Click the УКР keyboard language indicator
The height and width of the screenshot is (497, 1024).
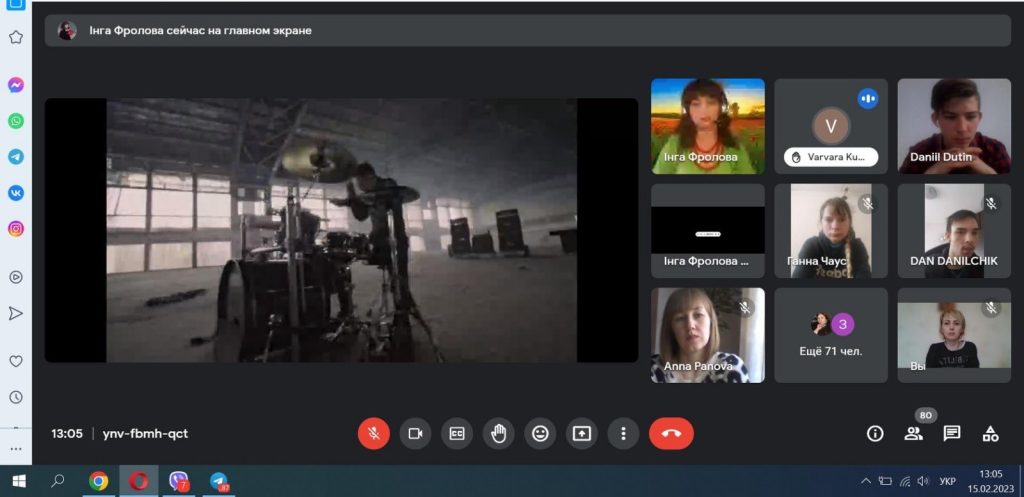tap(947, 481)
